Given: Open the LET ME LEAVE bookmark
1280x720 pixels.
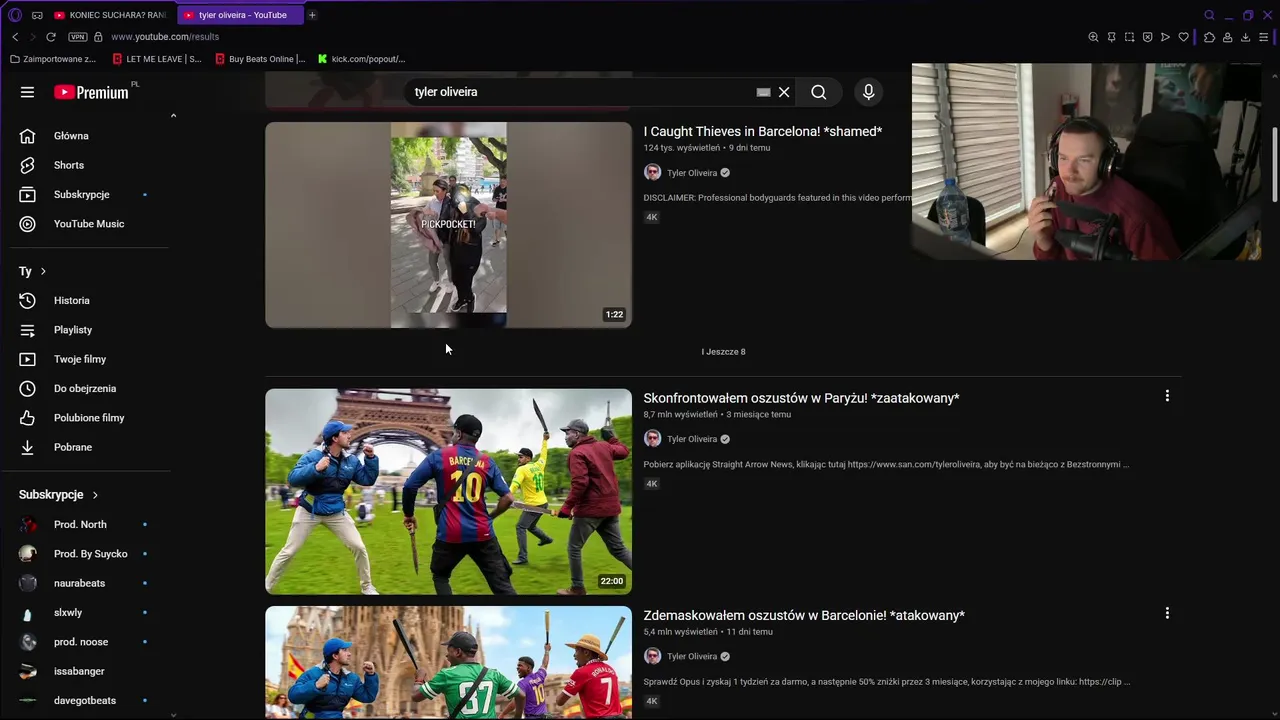Looking at the screenshot, I should coord(157,59).
